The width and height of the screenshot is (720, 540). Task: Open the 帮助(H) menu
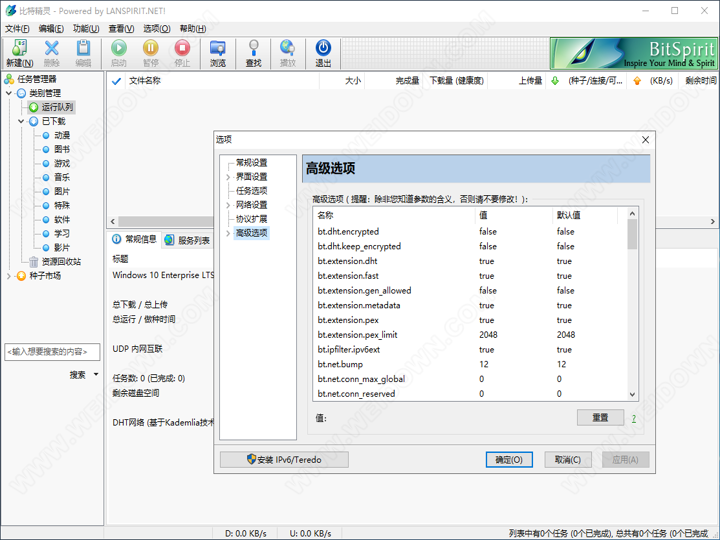pyautogui.click(x=193, y=28)
